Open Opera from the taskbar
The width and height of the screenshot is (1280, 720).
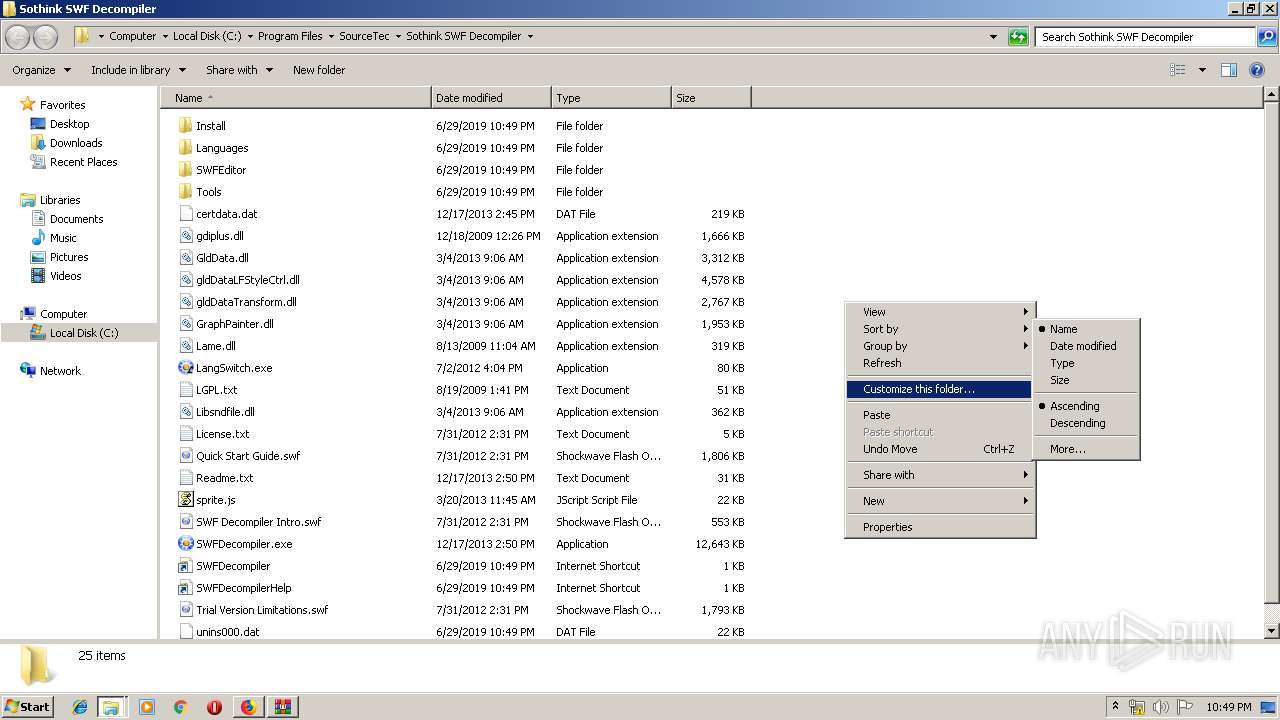214,707
